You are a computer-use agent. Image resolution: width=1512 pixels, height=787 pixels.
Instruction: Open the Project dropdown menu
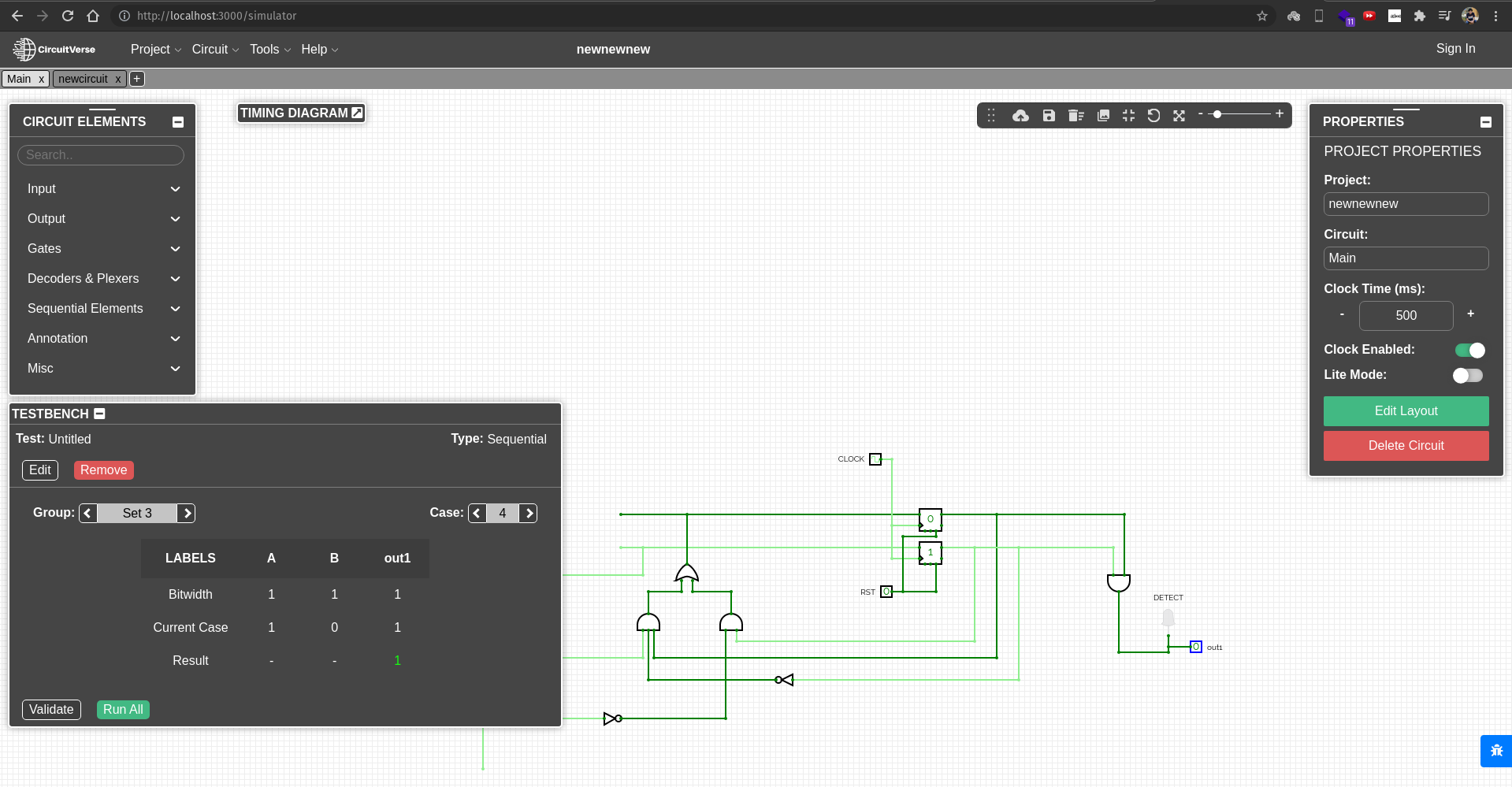tap(155, 50)
